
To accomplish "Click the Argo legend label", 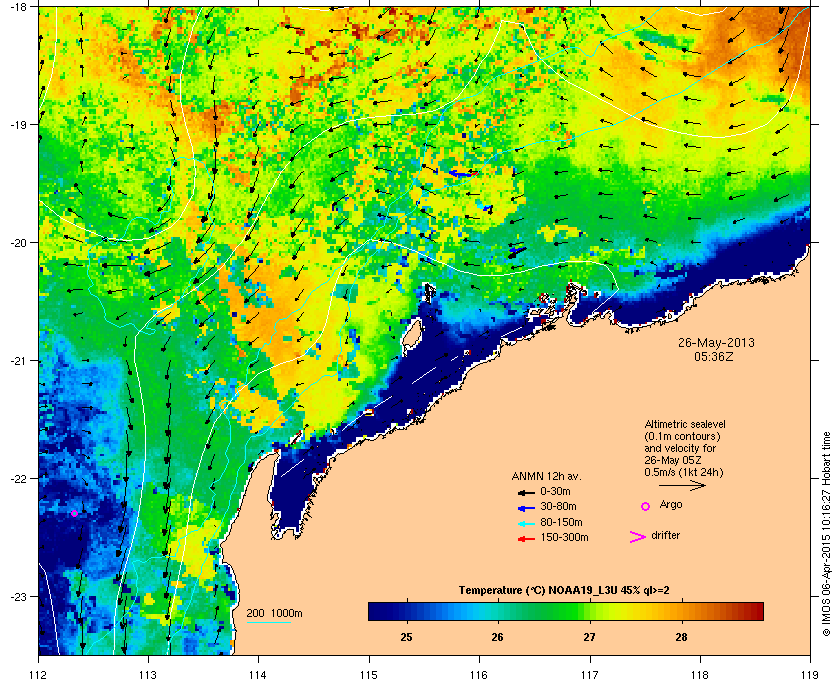I will coord(671,505).
